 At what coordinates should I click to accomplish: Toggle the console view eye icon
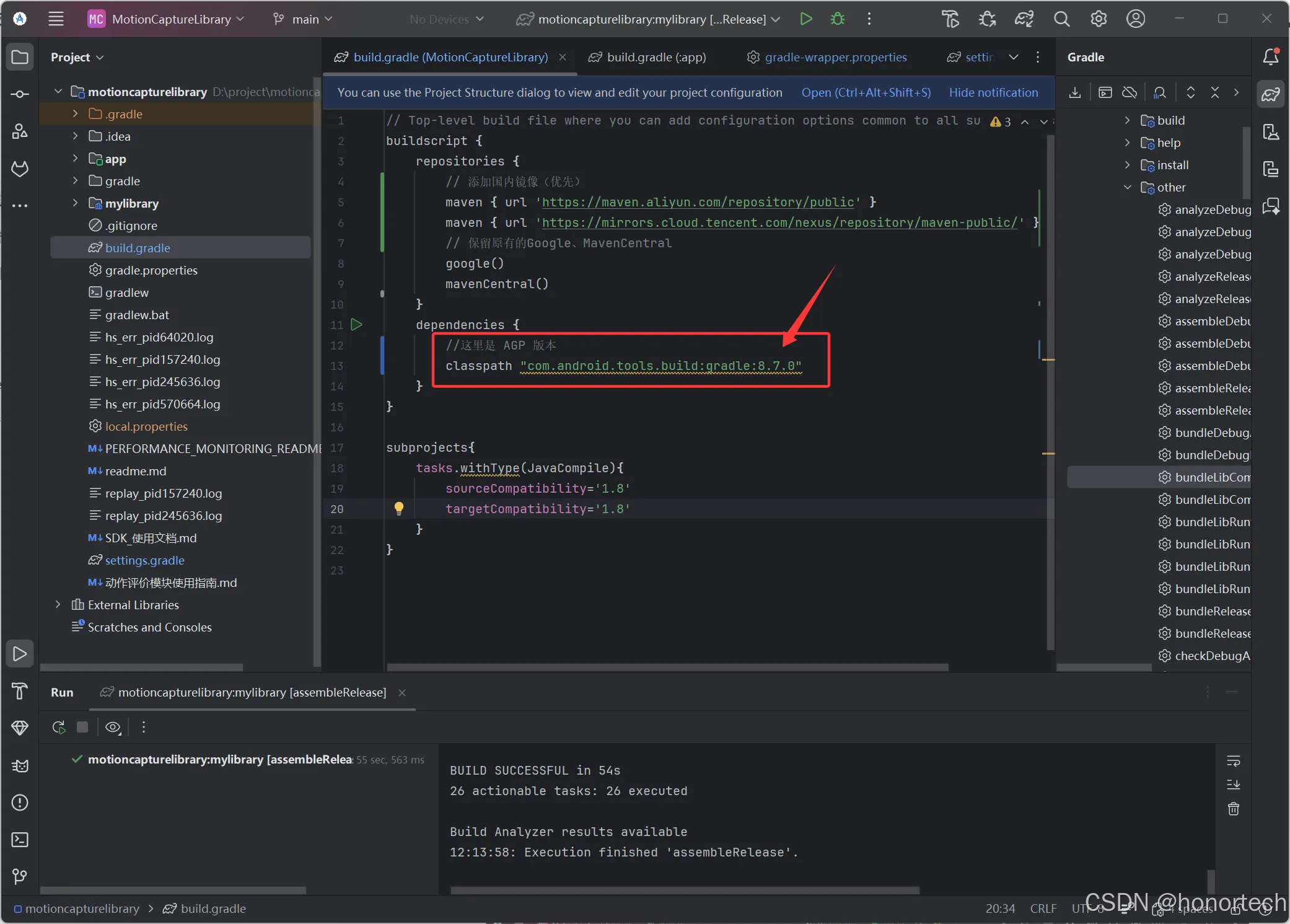(x=113, y=727)
